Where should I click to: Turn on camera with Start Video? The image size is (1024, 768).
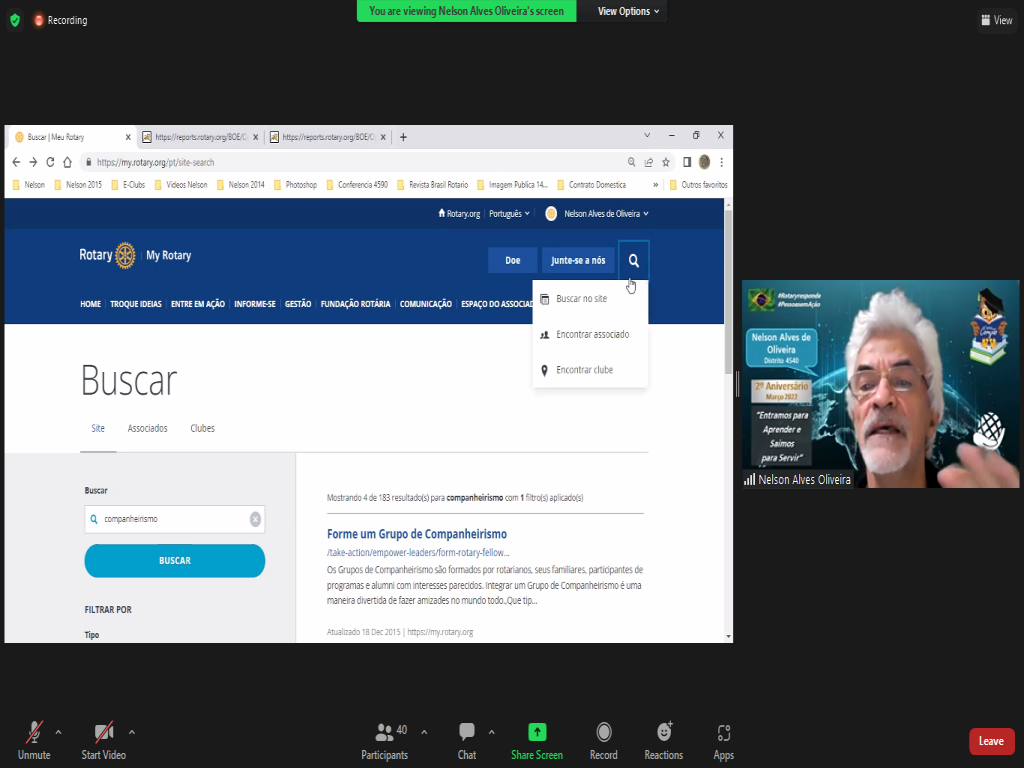coord(103,732)
